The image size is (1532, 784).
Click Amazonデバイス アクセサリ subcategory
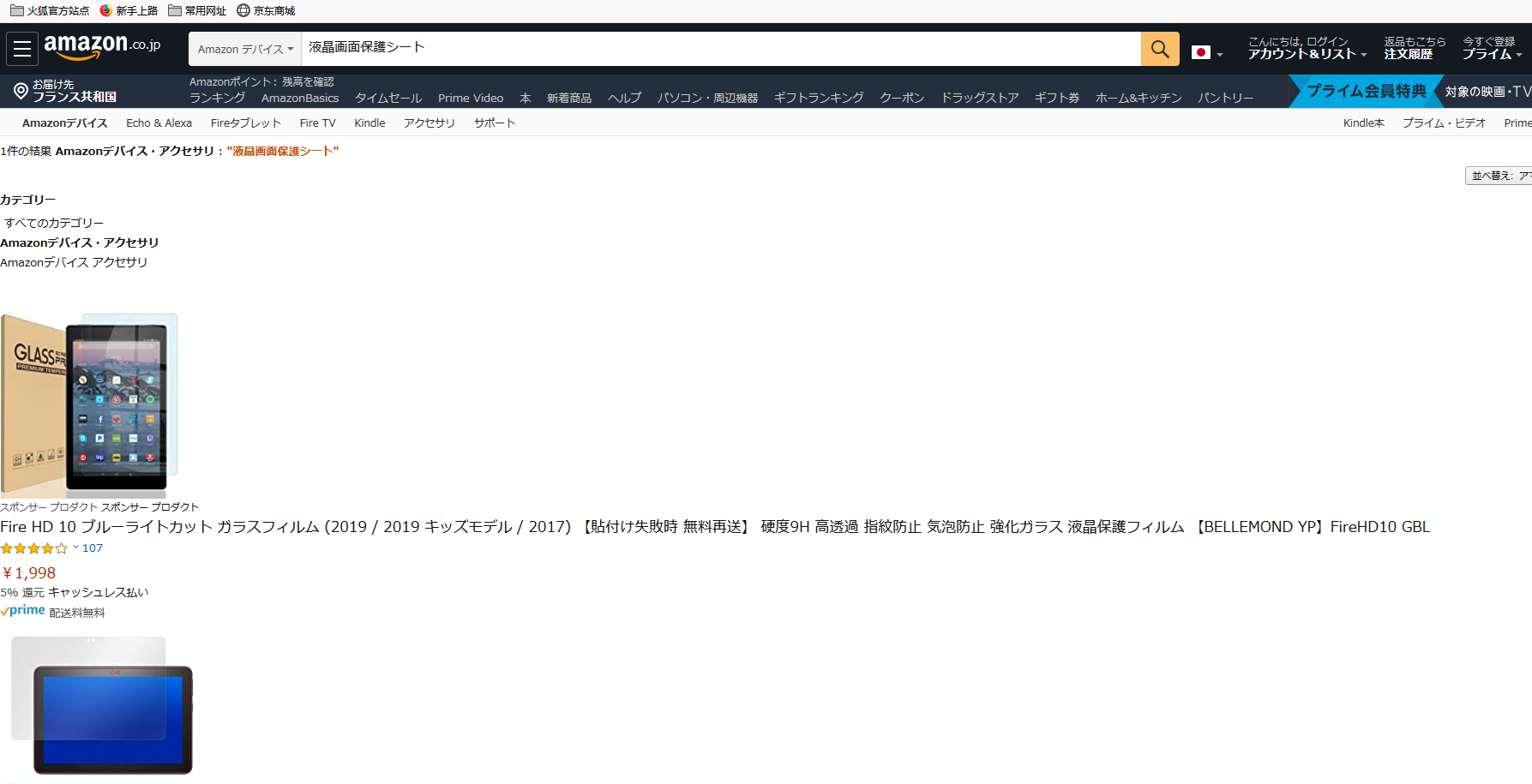click(74, 262)
